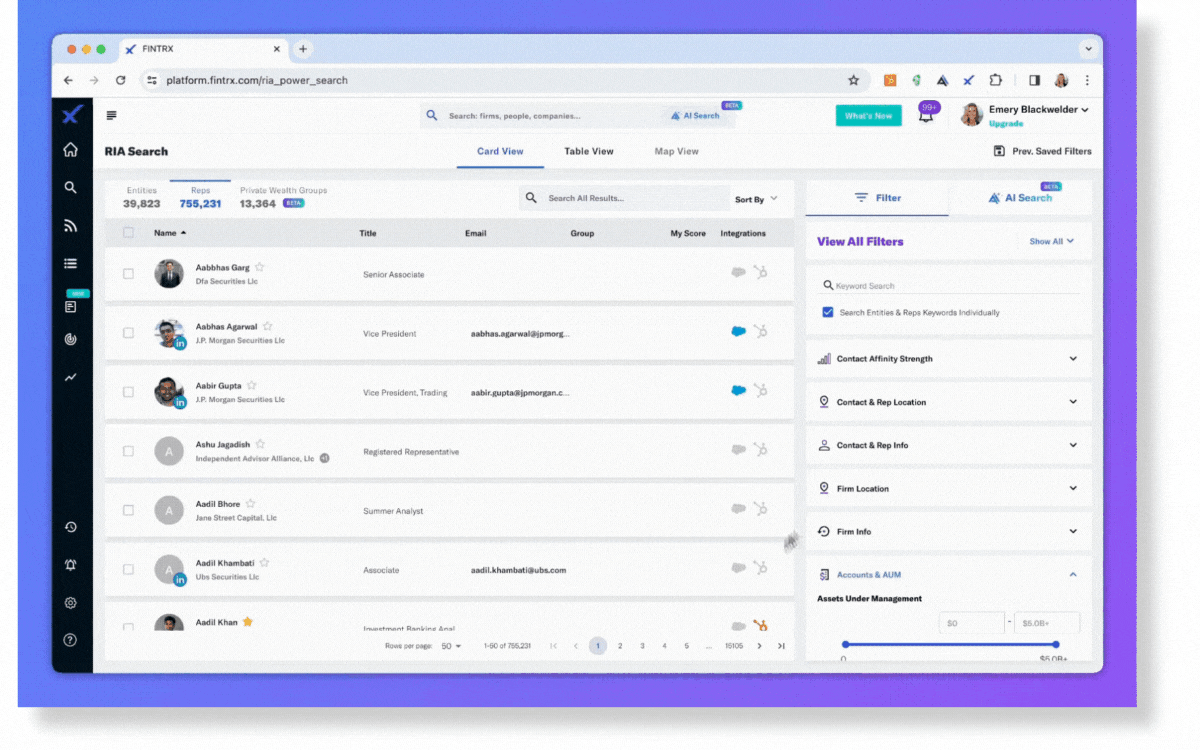Click the HubSpot icon for Aadil Bhore
The image size is (1200, 750).
click(x=760, y=508)
